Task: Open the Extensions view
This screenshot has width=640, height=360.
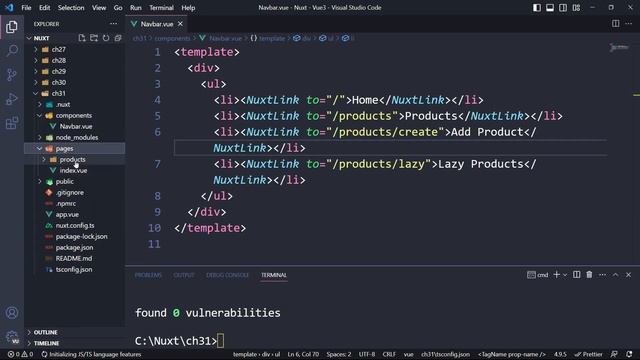Action: 12,123
